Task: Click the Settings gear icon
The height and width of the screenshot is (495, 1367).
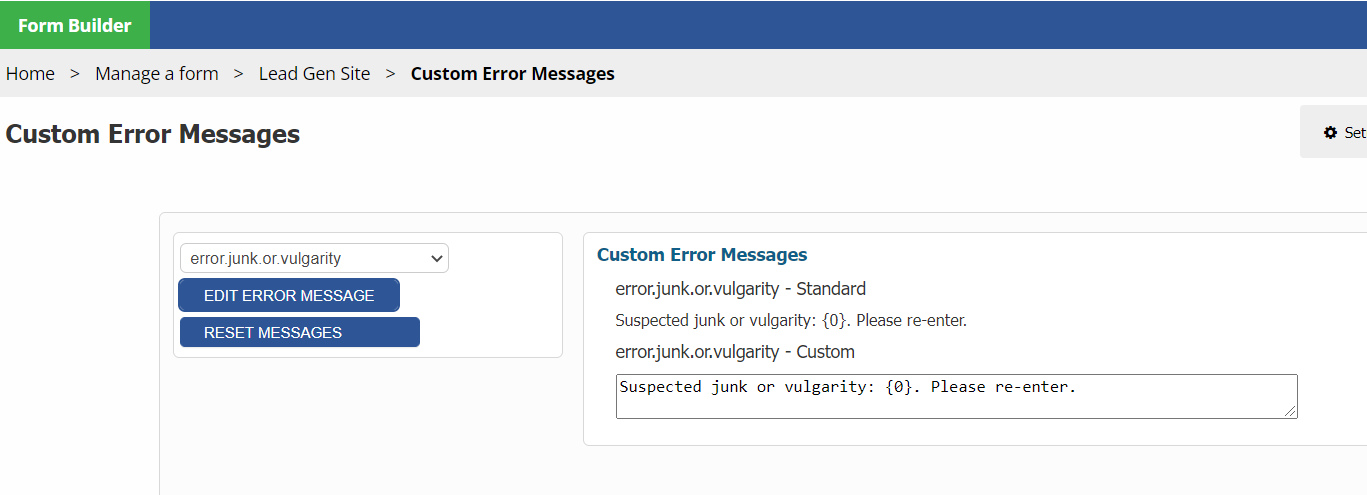Action: 1330,133
